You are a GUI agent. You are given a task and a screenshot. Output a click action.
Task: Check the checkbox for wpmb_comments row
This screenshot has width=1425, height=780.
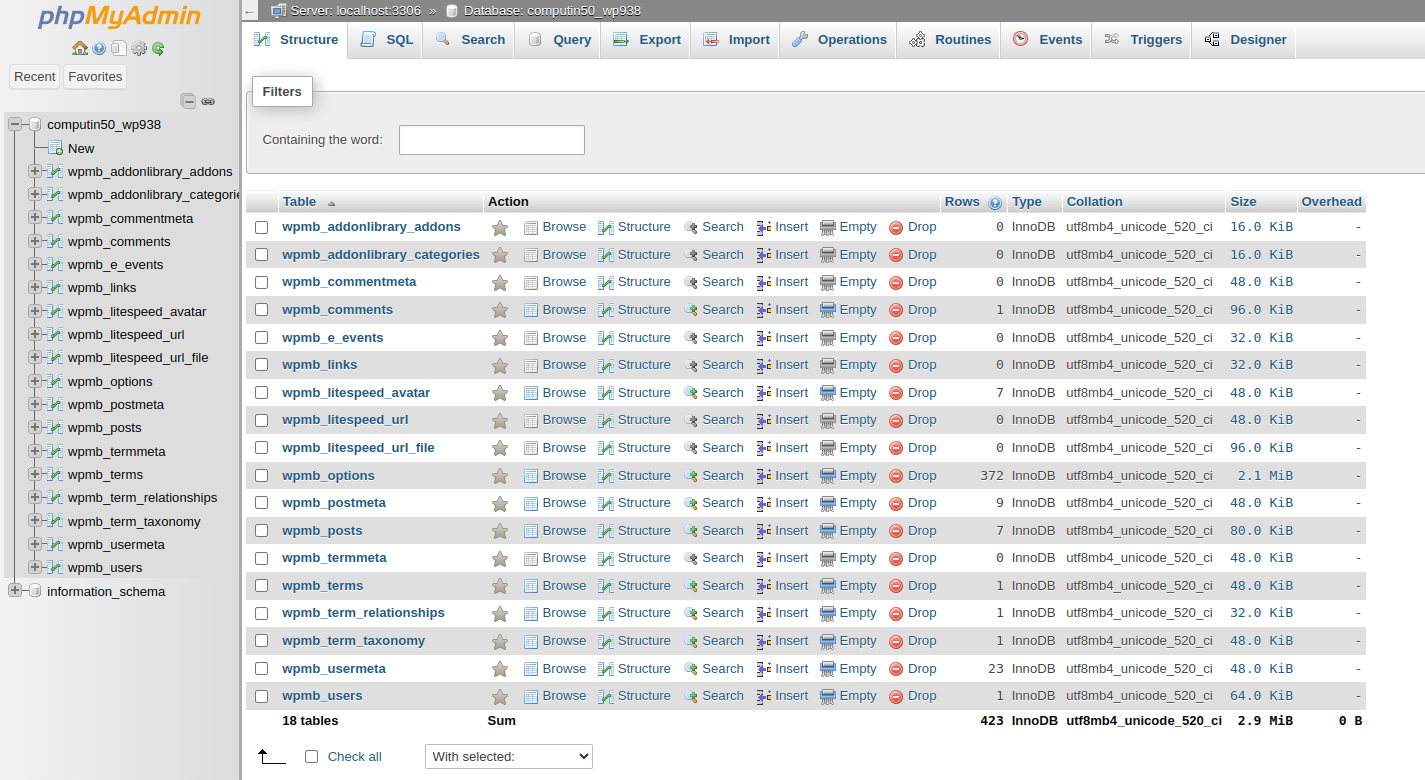tap(261, 309)
